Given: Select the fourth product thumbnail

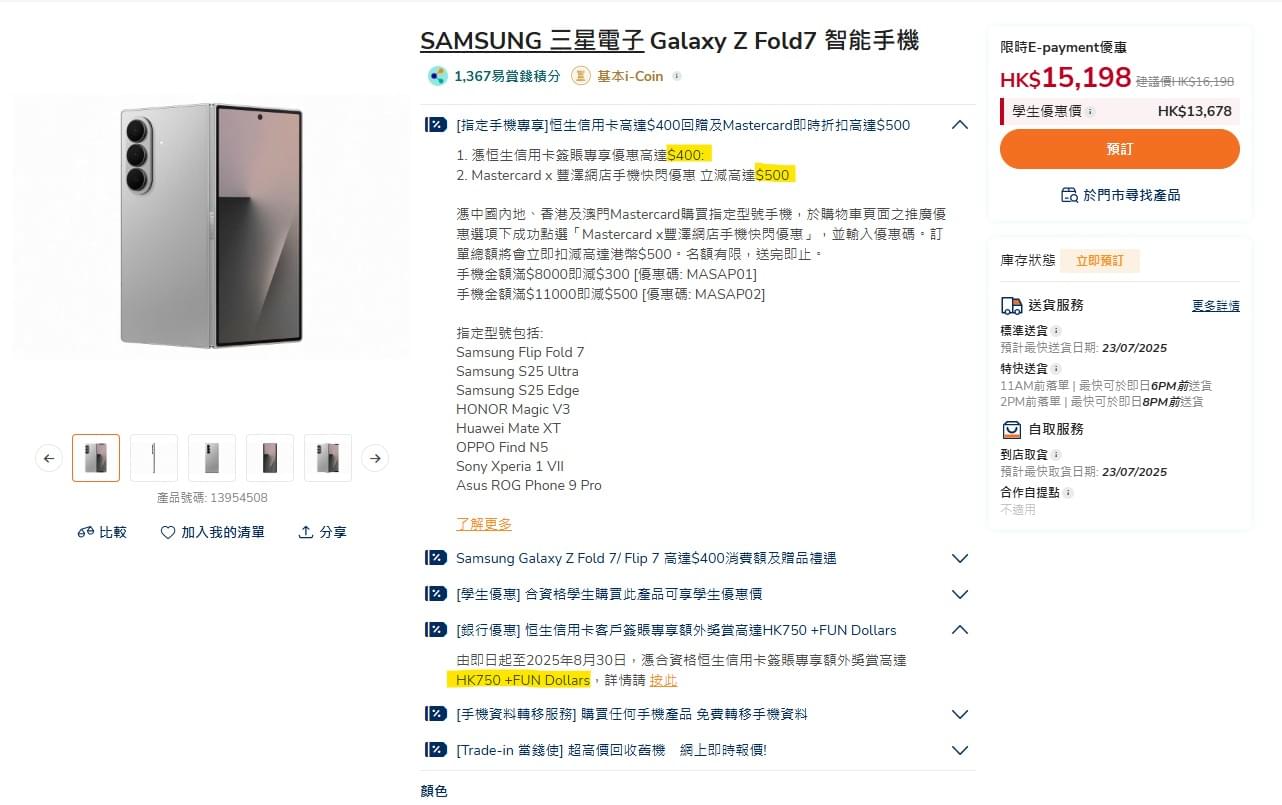Looking at the screenshot, I should (x=270, y=458).
